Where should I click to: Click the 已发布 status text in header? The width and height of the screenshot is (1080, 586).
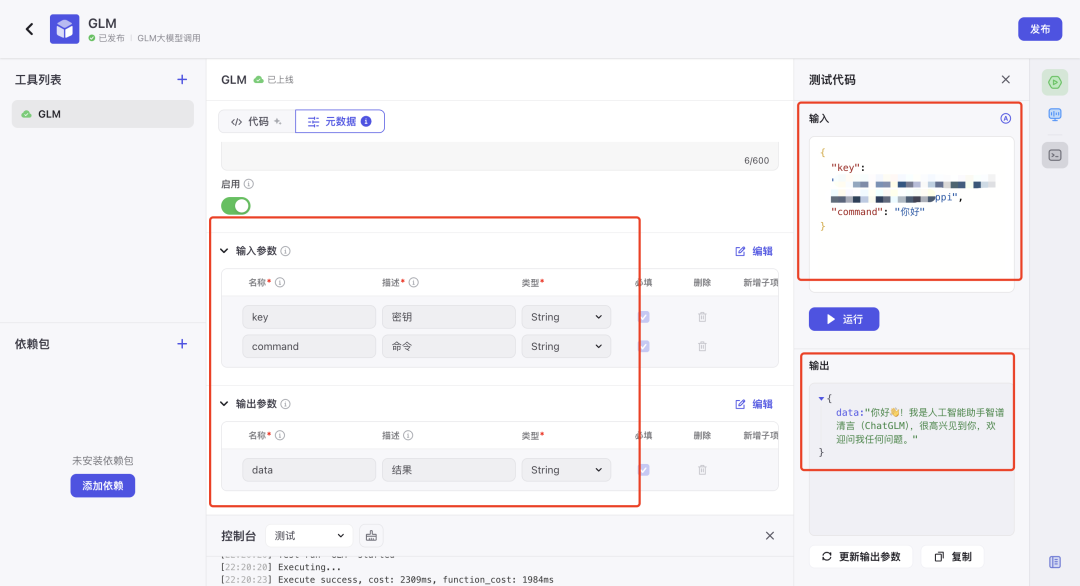pos(111,38)
